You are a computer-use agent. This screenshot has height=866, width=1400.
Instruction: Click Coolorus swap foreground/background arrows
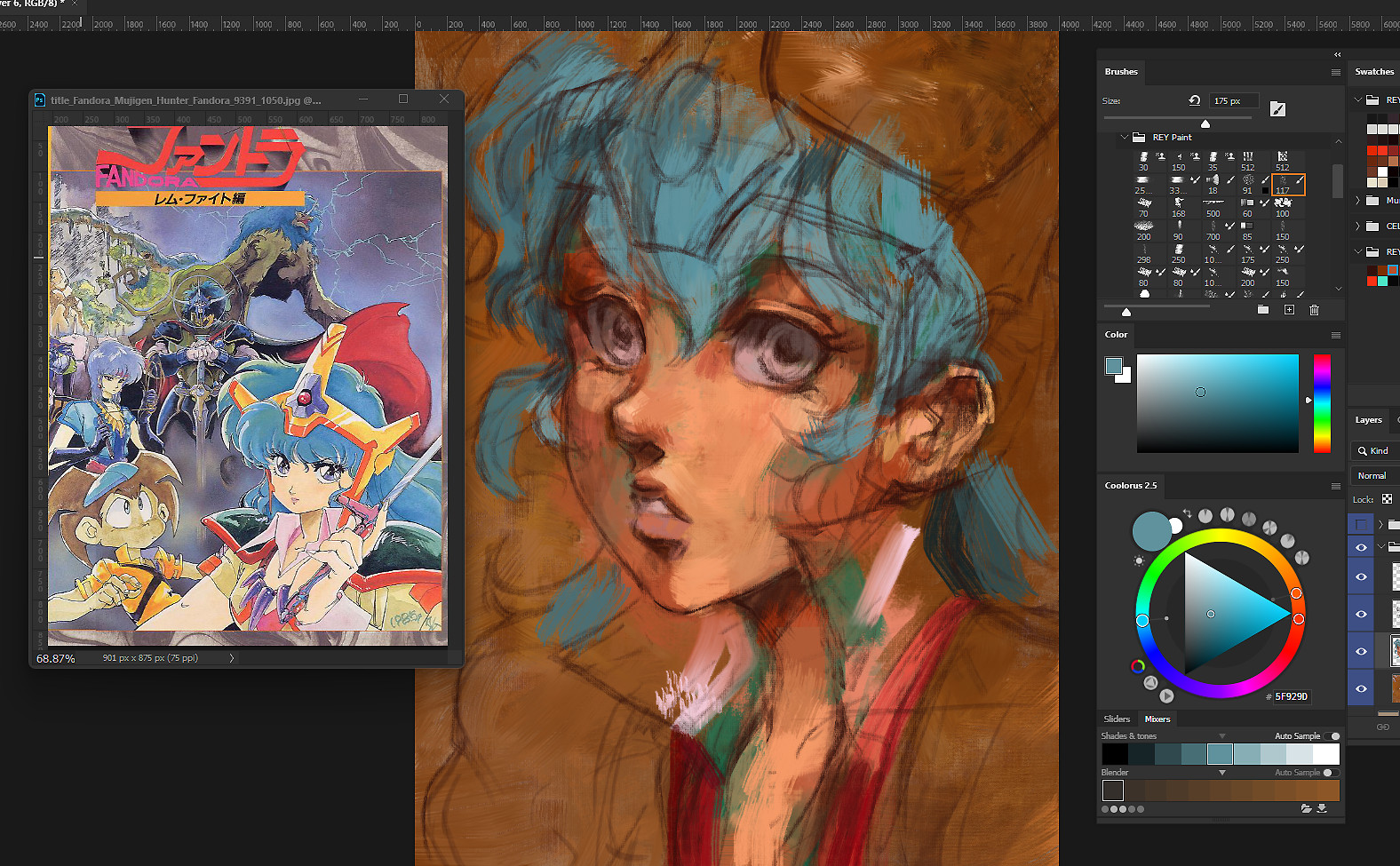tap(1187, 513)
